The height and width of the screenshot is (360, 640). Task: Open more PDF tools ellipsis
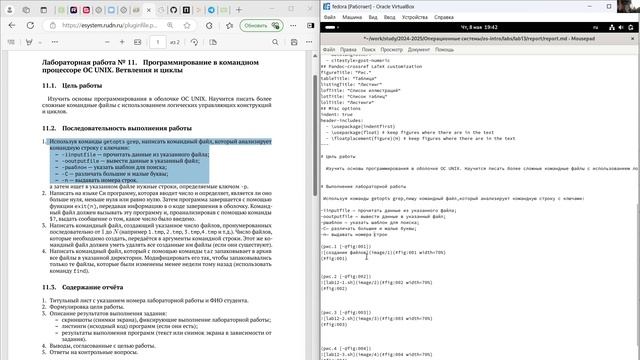click(x=55, y=42)
